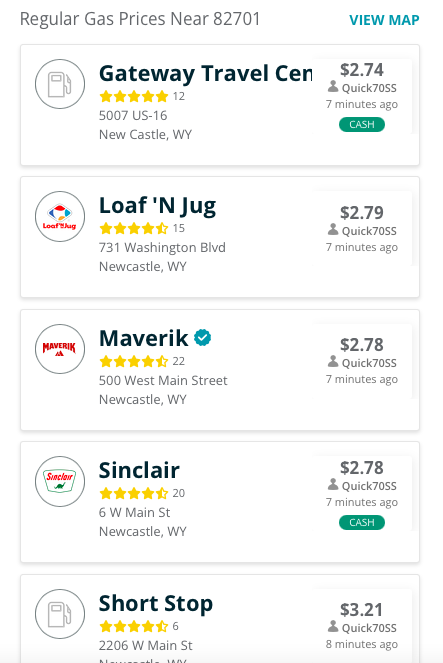
Task: Click the Sinclair dinosaur logo
Action: tap(60, 481)
